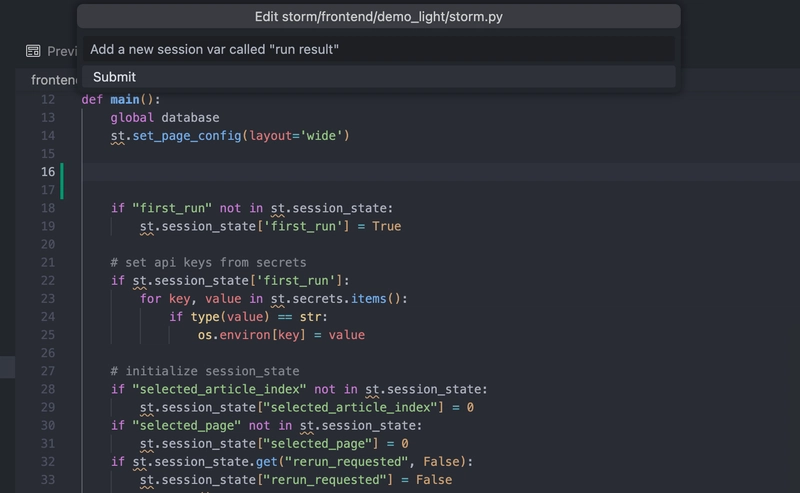This screenshot has height=493, width=800.
Task: Select line number 16 in the gutter
Action: pos(48,172)
